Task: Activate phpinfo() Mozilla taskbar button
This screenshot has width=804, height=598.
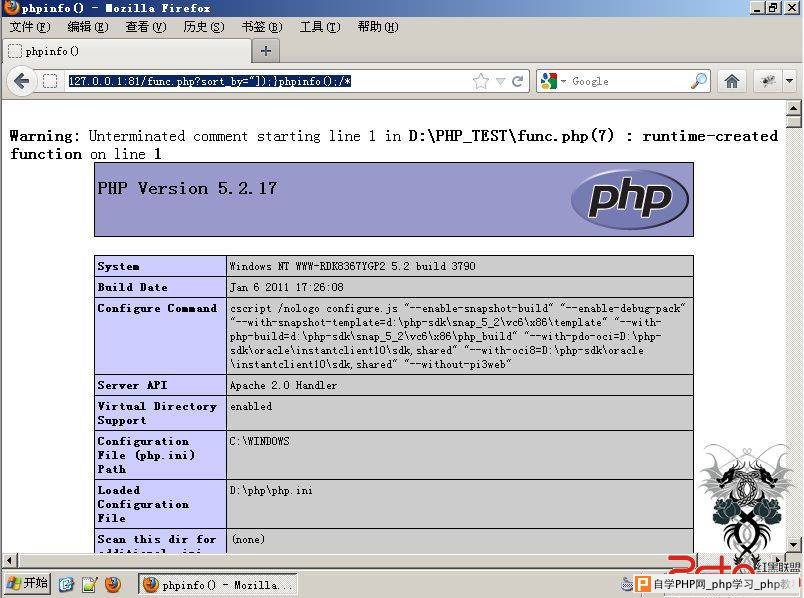Action: [218, 585]
